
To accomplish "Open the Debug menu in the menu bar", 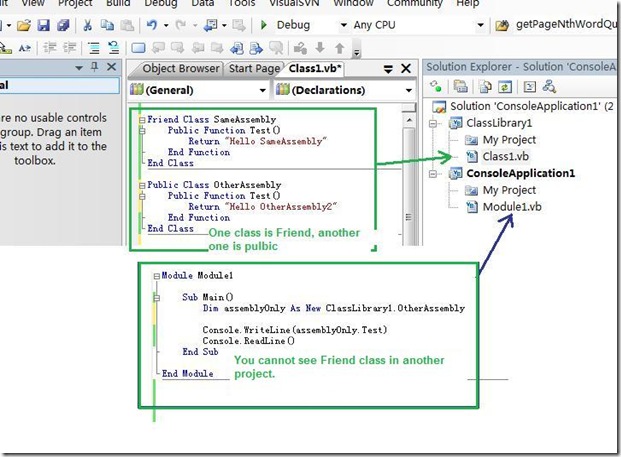I will tap(161, 3).
